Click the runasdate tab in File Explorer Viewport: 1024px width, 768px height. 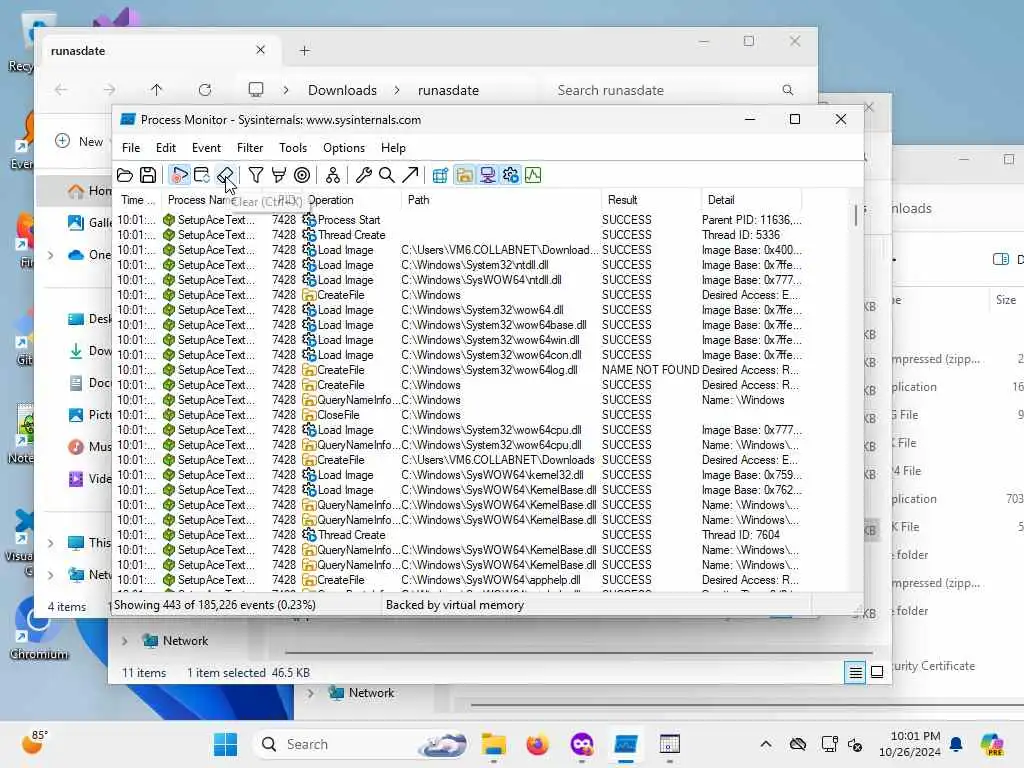tap(160, 51)
